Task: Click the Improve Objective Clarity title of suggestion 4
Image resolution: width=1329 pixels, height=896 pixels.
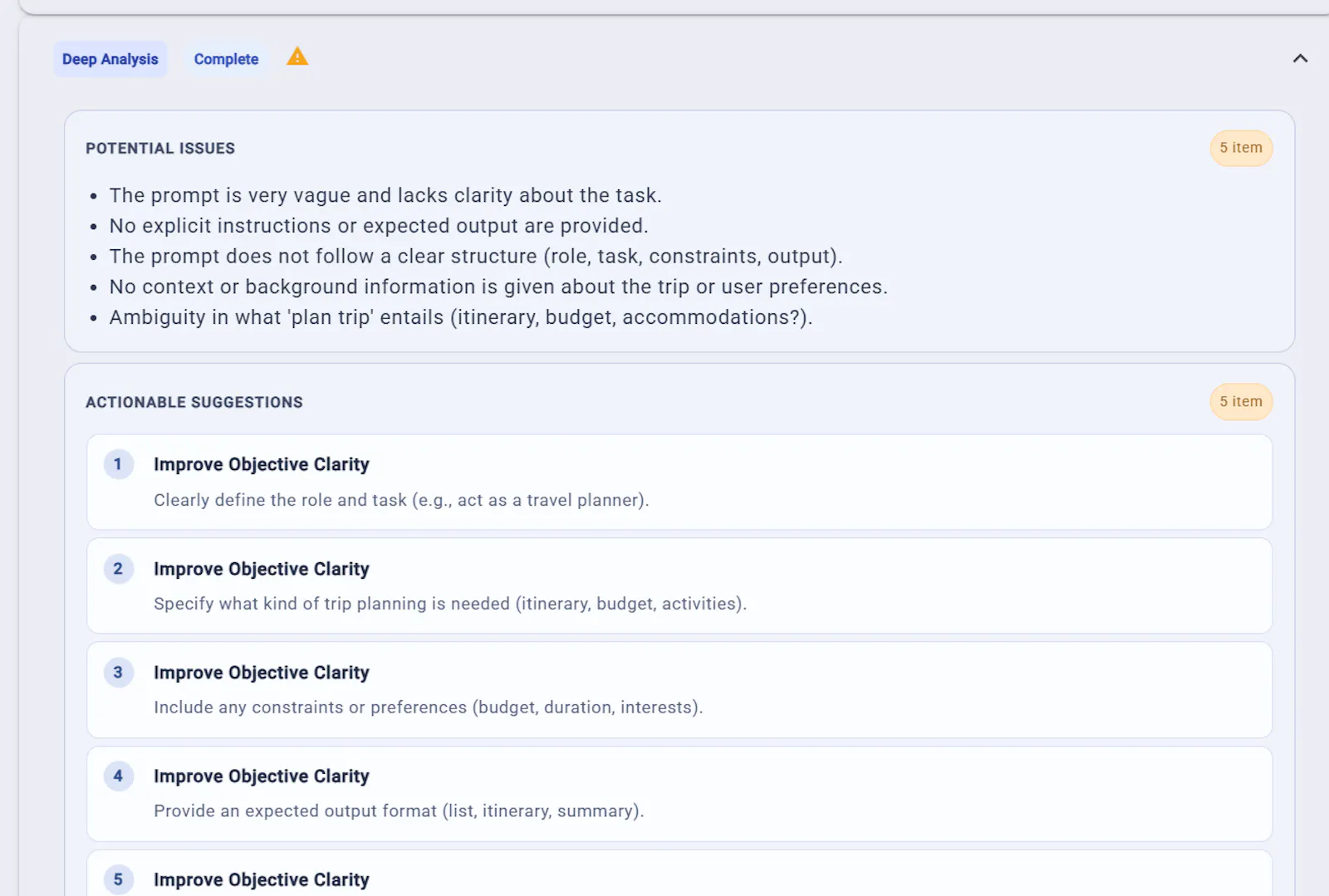Action: point(262,776)
